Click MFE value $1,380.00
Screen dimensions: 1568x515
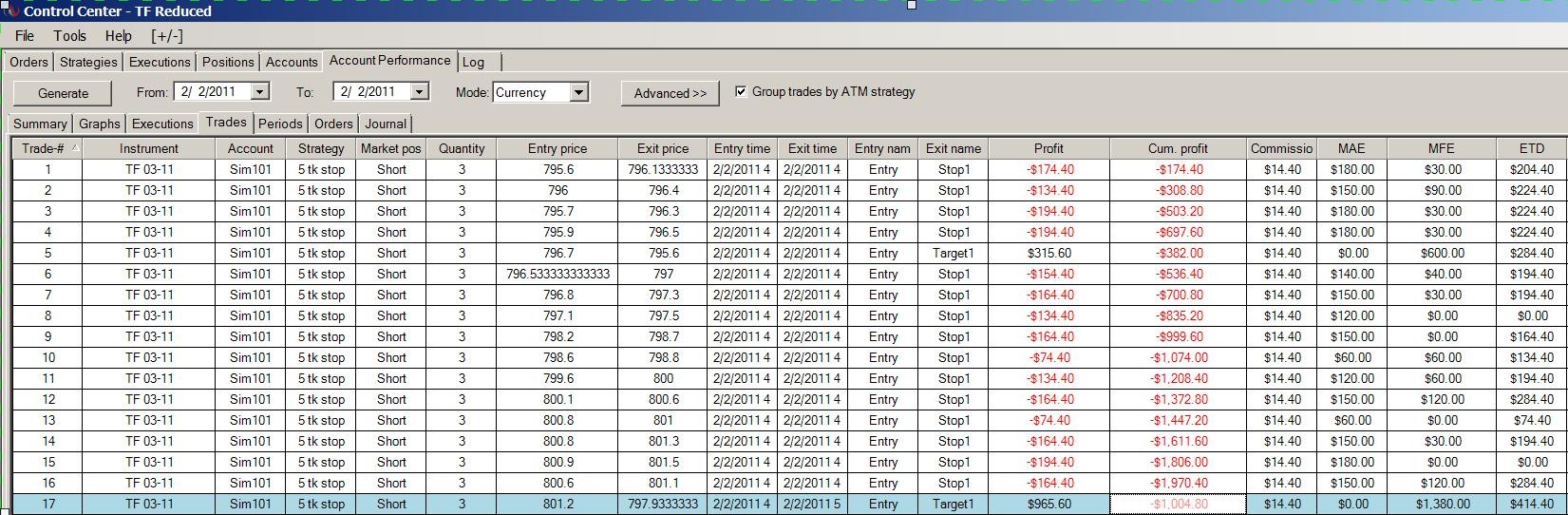(x=1442, y=504)
